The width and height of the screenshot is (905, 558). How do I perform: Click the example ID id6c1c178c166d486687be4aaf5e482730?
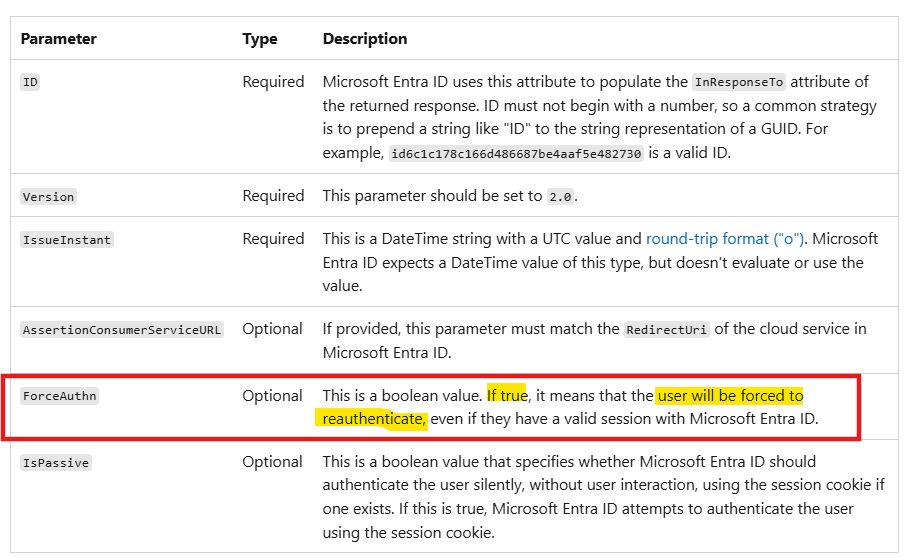(514, 155)
